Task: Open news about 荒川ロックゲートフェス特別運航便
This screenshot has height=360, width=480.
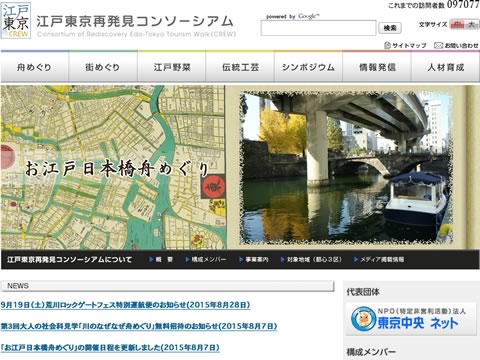Action: 125,305
